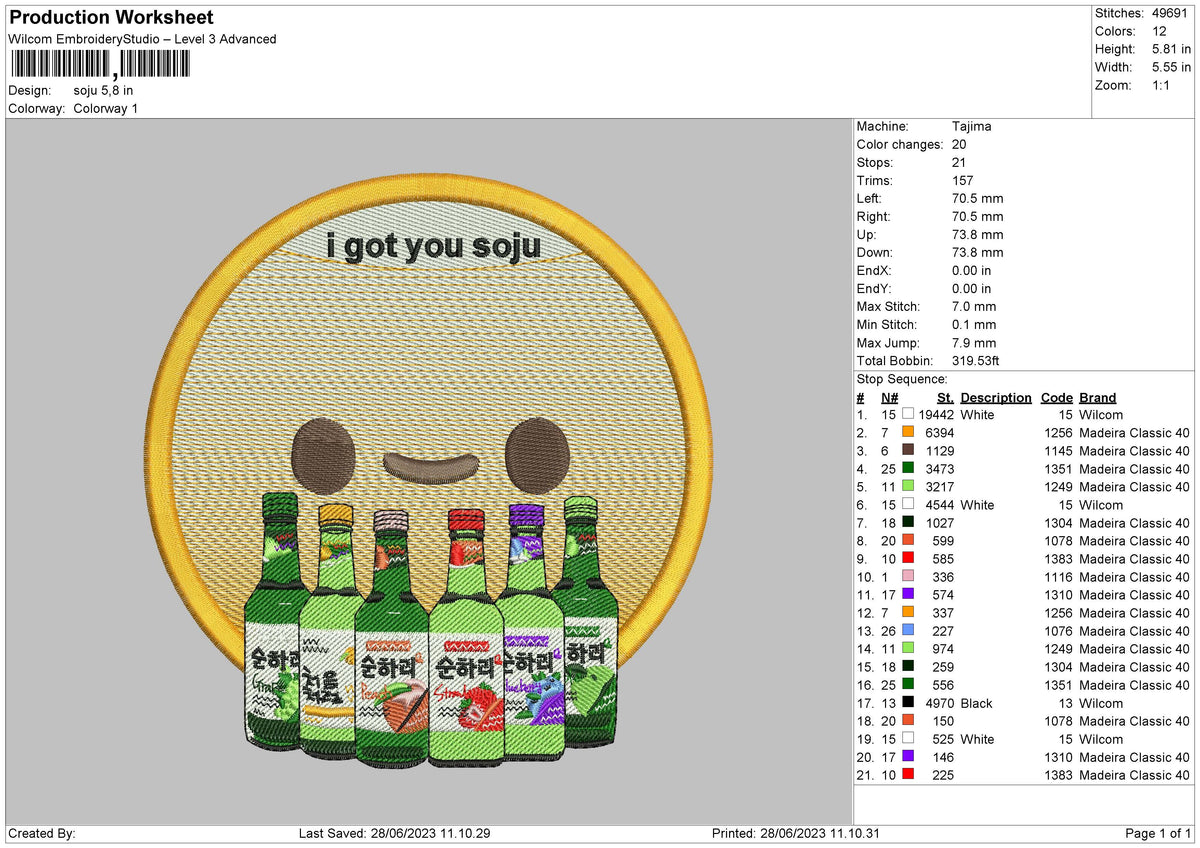Click stitch count 4544 in stop 6
The width and height of the screenshot is (1200, 848).
(x=940, y=504)
